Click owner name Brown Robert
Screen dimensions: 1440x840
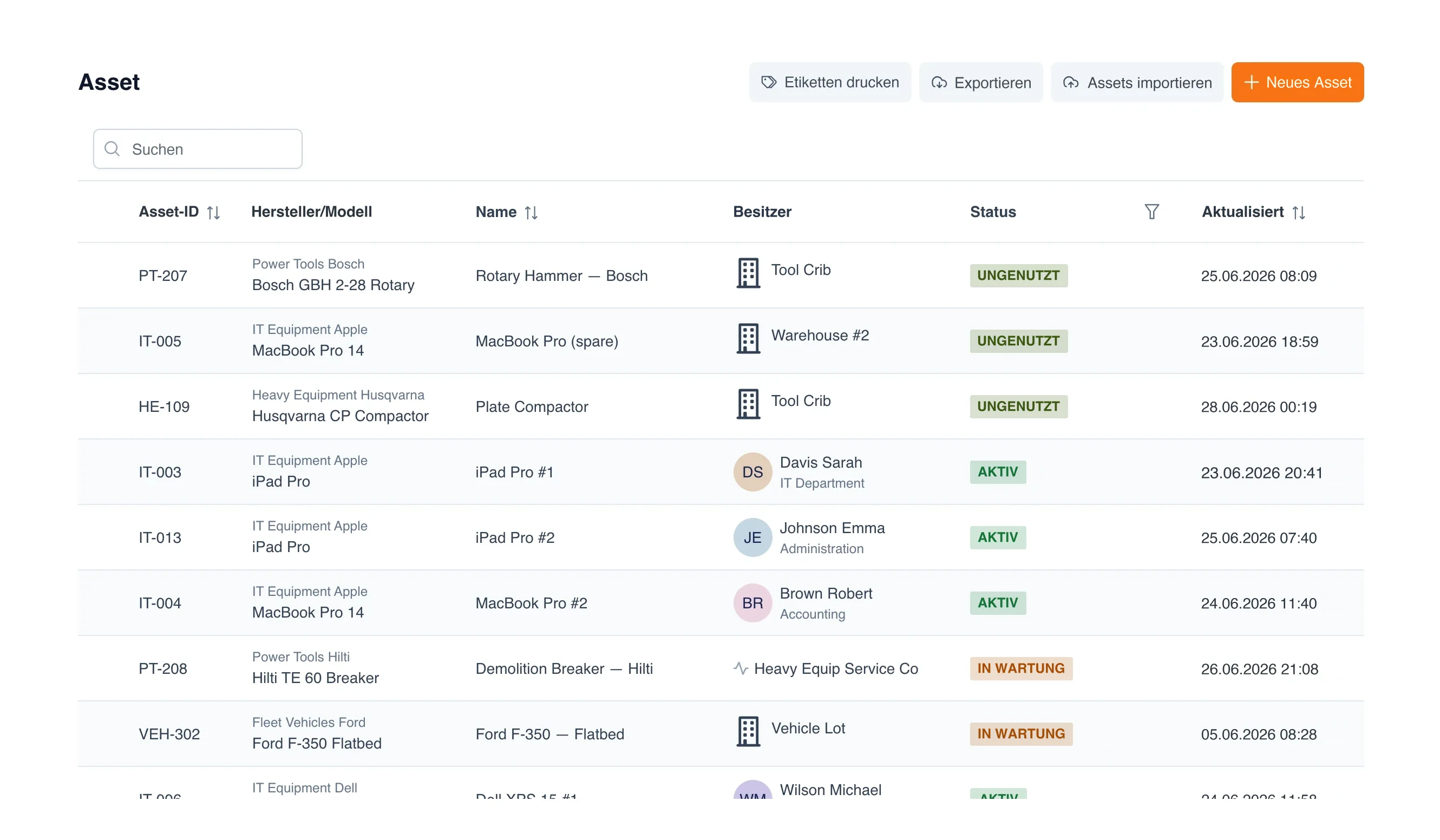pyautogui.click(x=826, y=593)
